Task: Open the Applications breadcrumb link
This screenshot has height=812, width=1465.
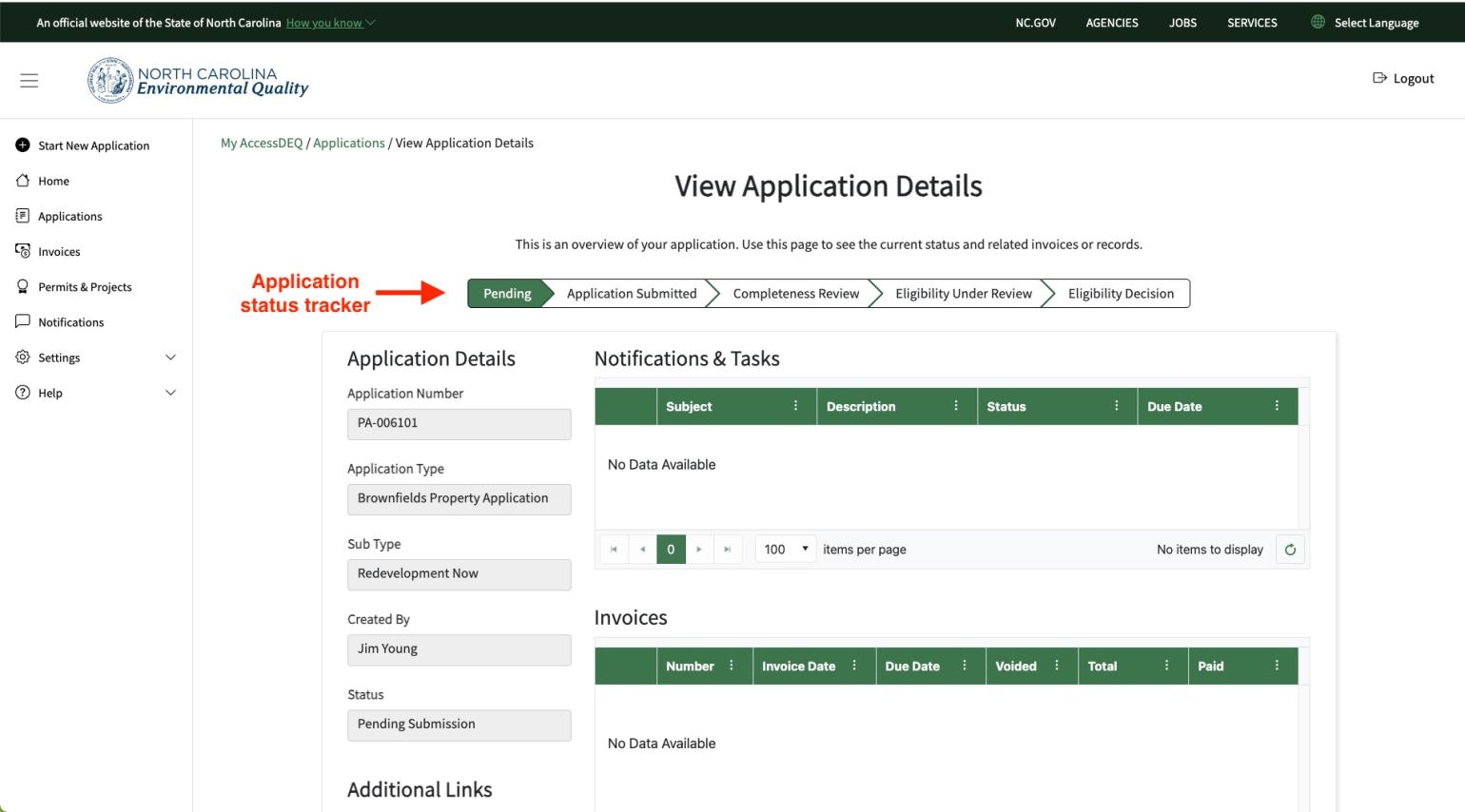Action: (348, 143)
